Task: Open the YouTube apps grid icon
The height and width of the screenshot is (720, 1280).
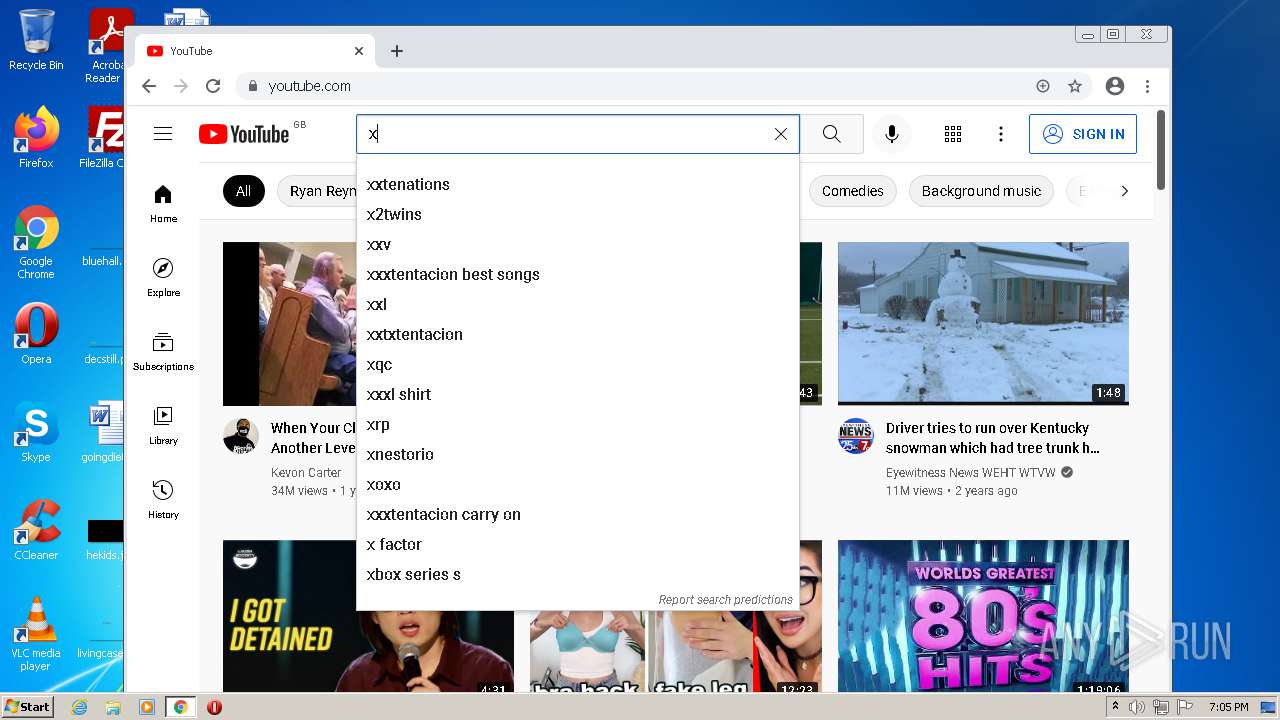Action: (x=953, y=134)
